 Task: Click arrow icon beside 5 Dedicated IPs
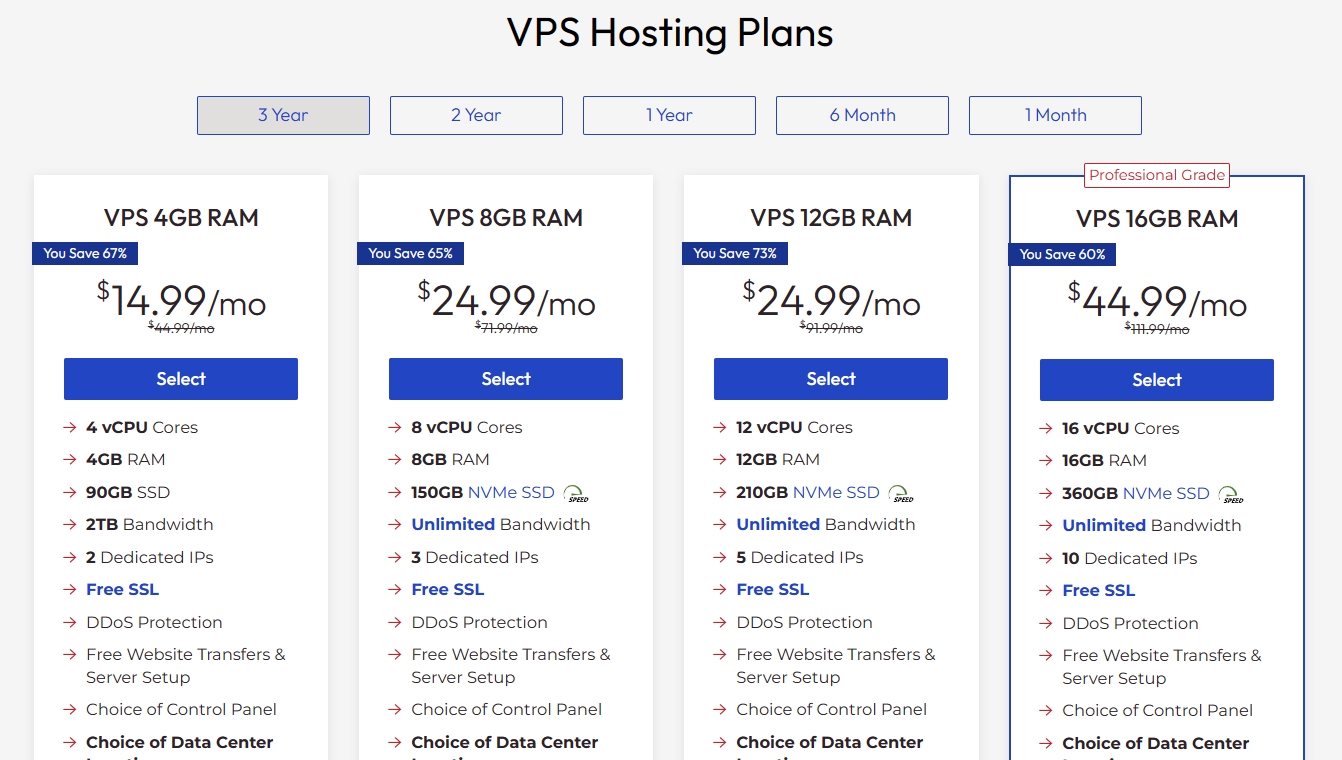(720, 557)
